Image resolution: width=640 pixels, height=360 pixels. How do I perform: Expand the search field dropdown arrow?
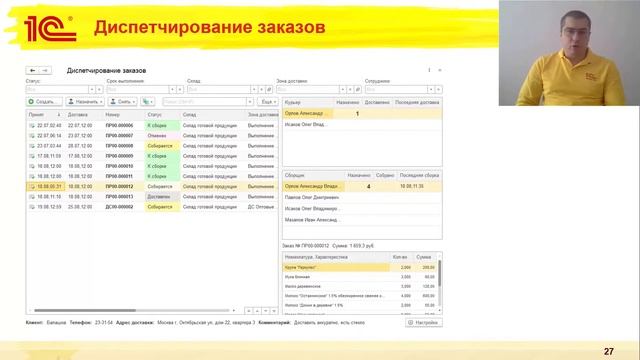point(250,102)
